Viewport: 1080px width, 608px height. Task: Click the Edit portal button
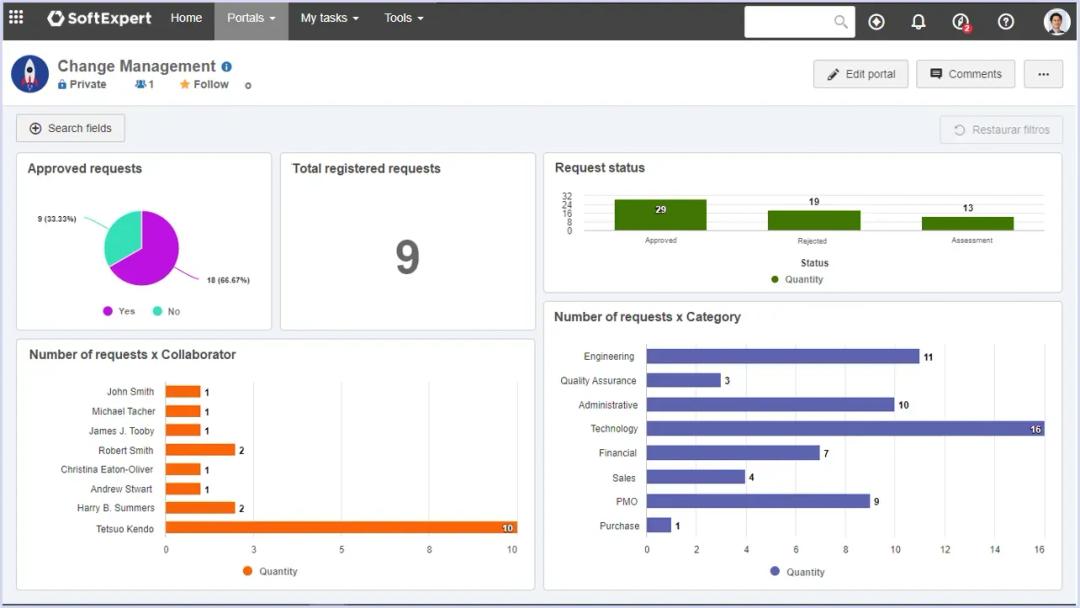(x=860, y=74)
